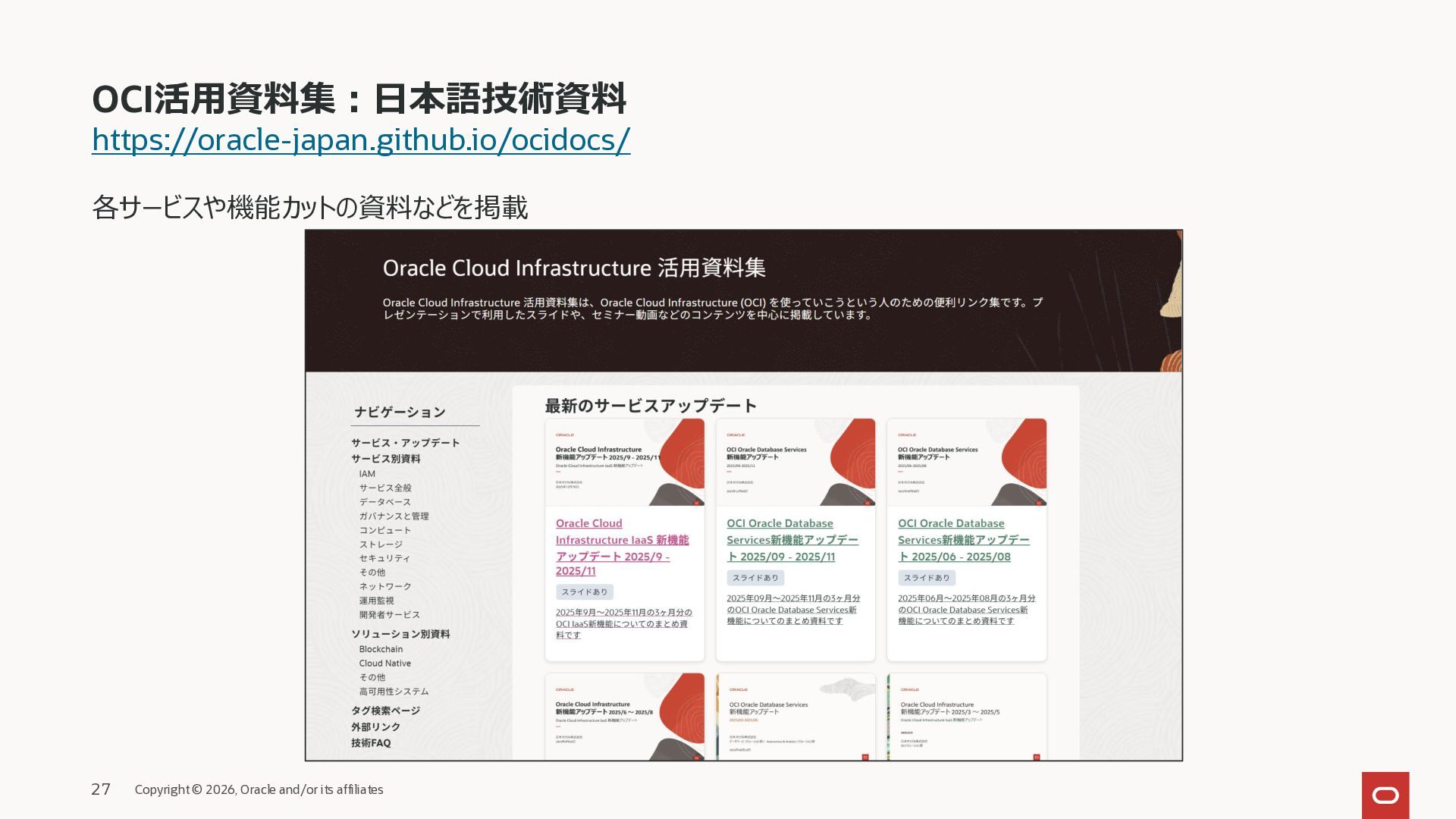Screen dimensions: 1456x819
Task: Click the Oracle logo icon in slide corner
Action: point(1385,795)
